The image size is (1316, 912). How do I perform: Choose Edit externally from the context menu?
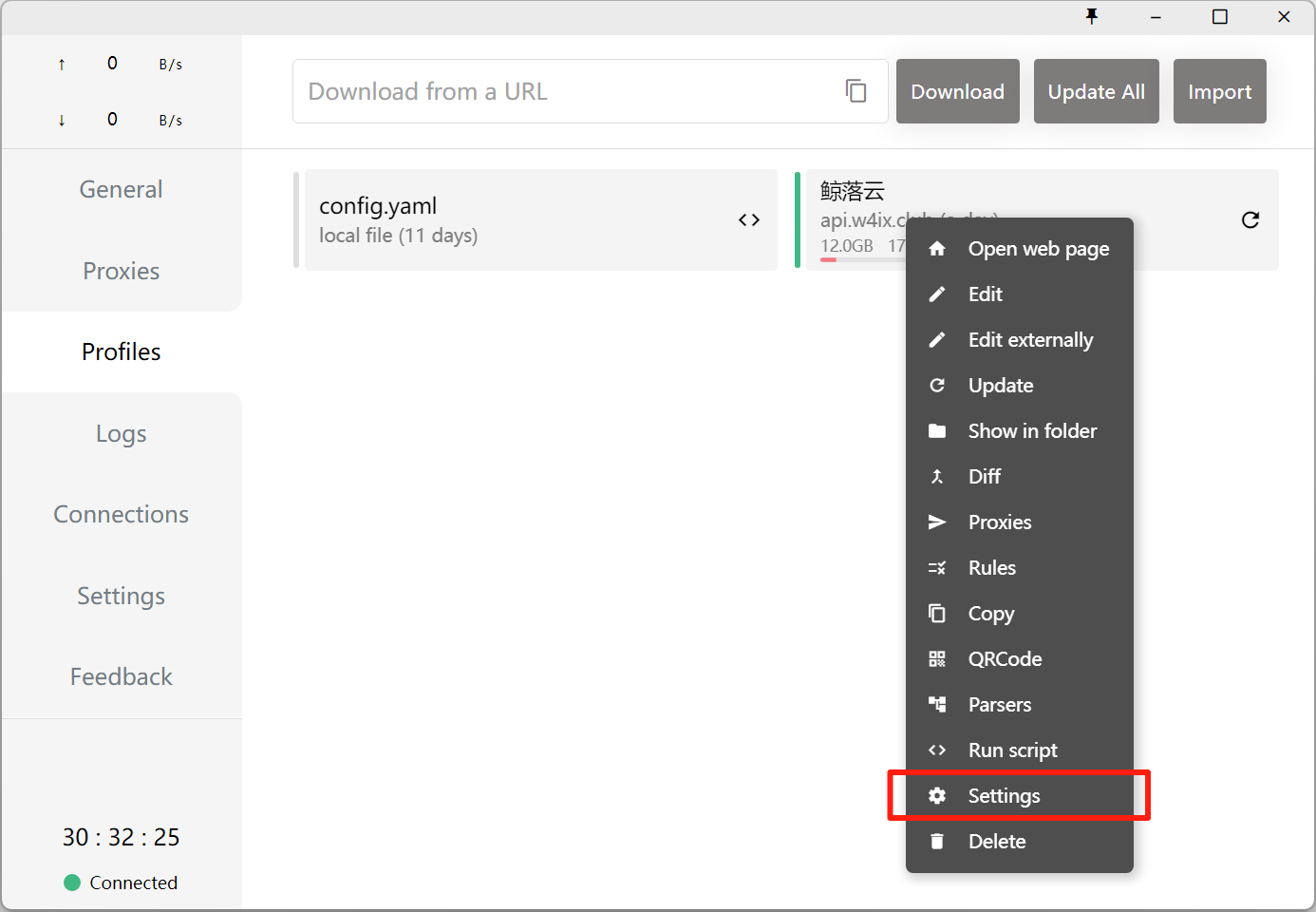point(1029,340)
